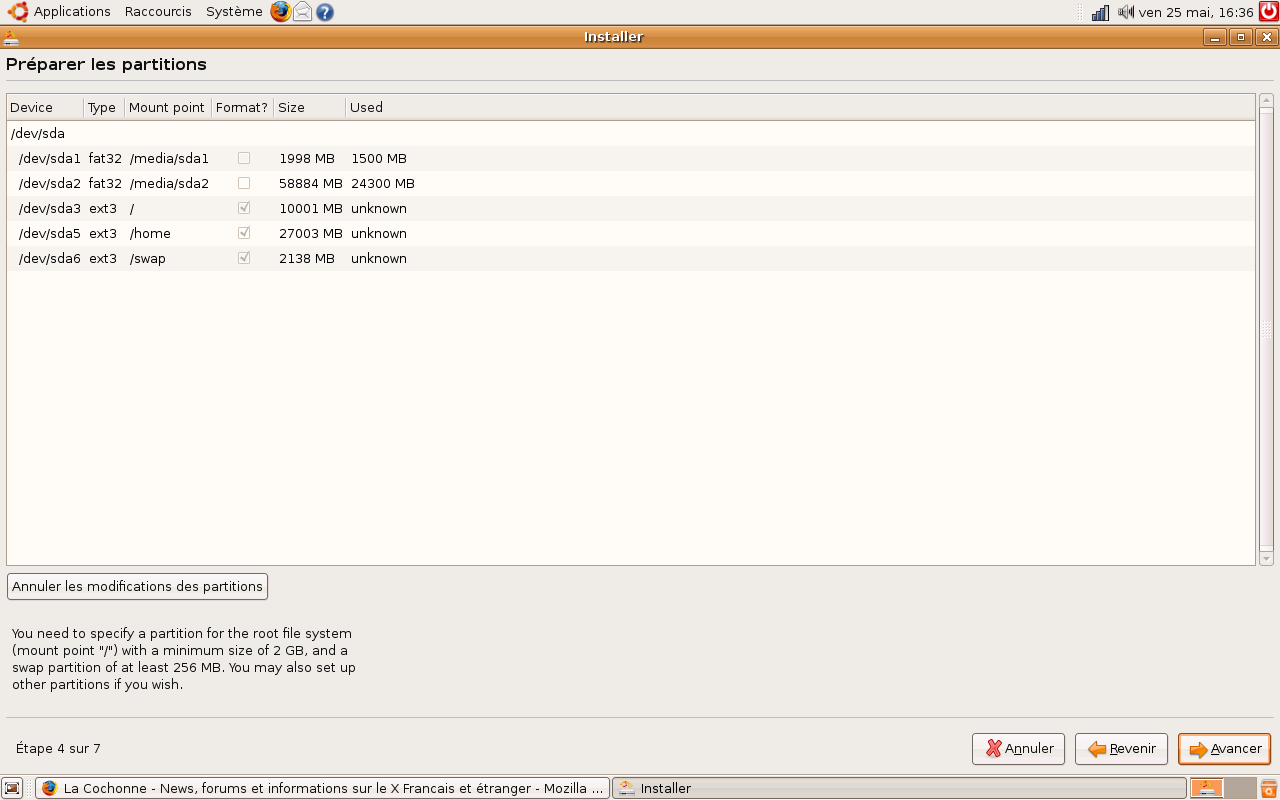The height and width of the screenshot is (800, 1280).
Task: Disable Format for the /swap partition
Action: click(x=243, y=258)
